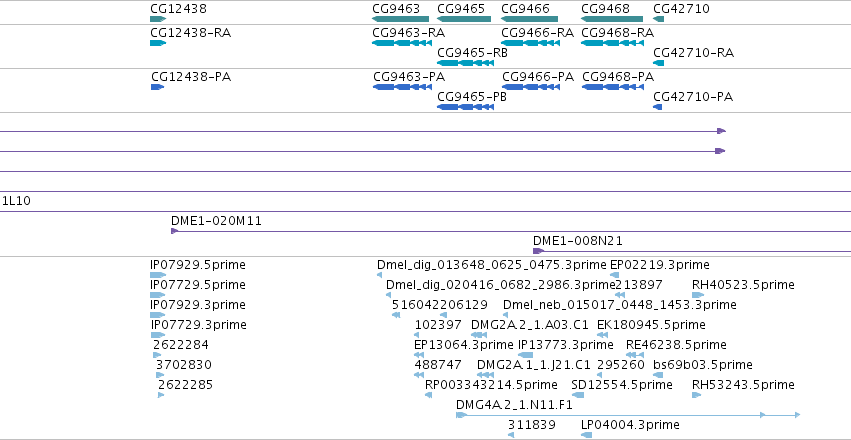The image size is (851, 440).
Task: Select the CG9468 gene label
Action: point(605,9)
